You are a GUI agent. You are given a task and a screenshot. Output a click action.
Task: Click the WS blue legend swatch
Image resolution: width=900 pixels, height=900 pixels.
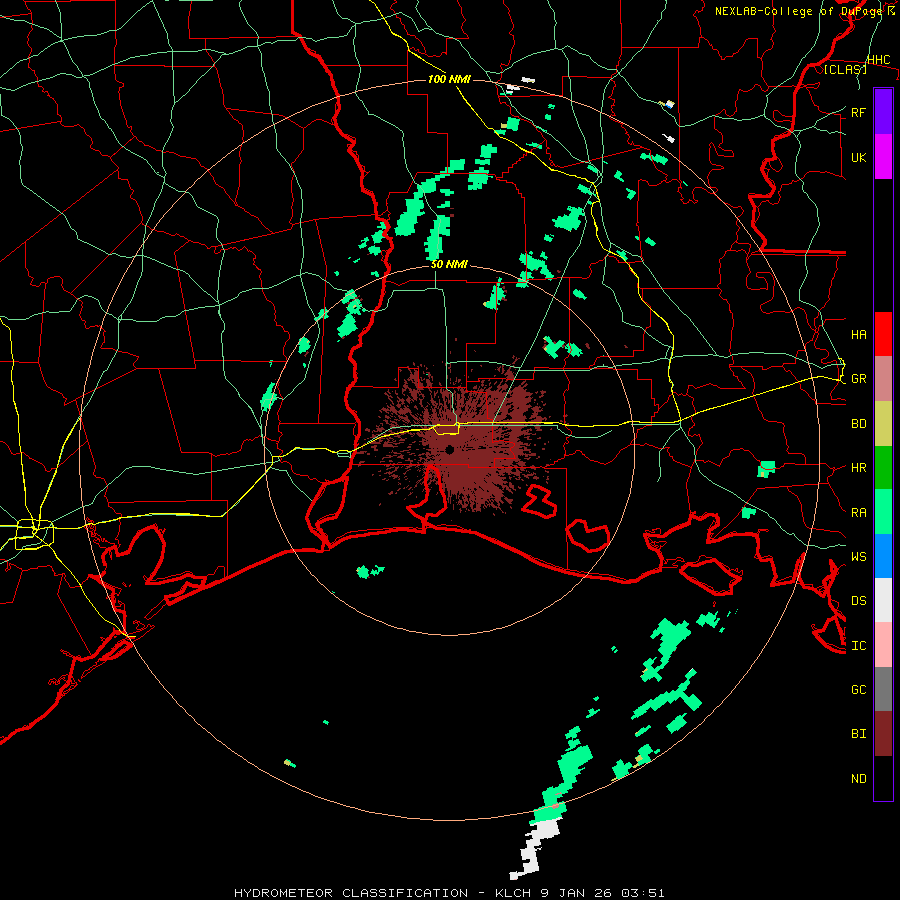883,556
